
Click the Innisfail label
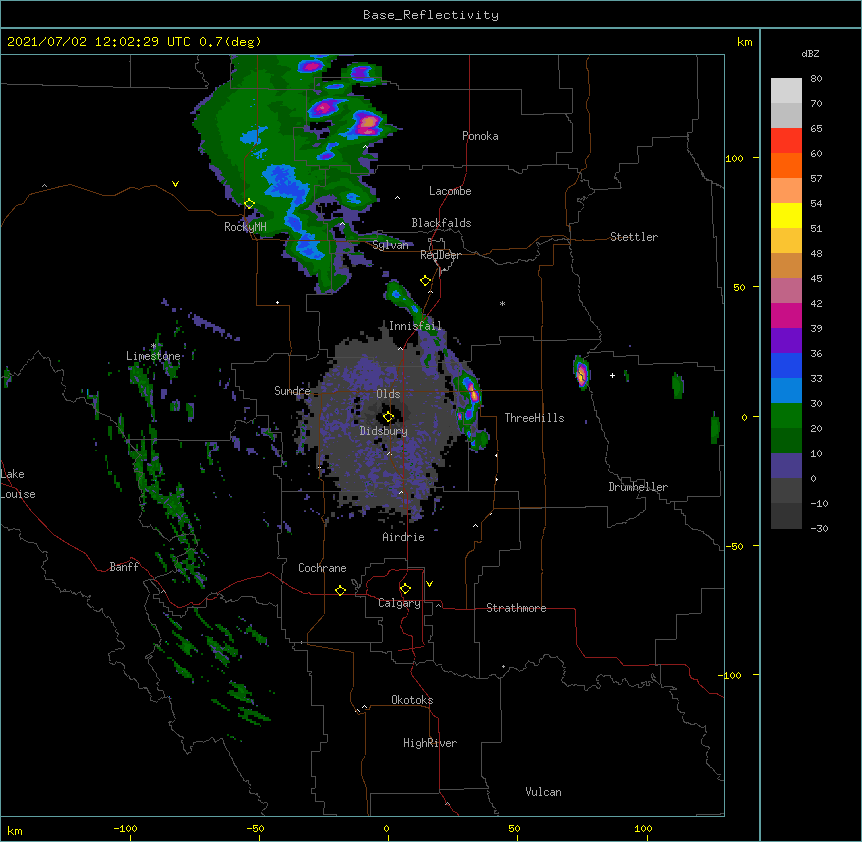point(415,326)
